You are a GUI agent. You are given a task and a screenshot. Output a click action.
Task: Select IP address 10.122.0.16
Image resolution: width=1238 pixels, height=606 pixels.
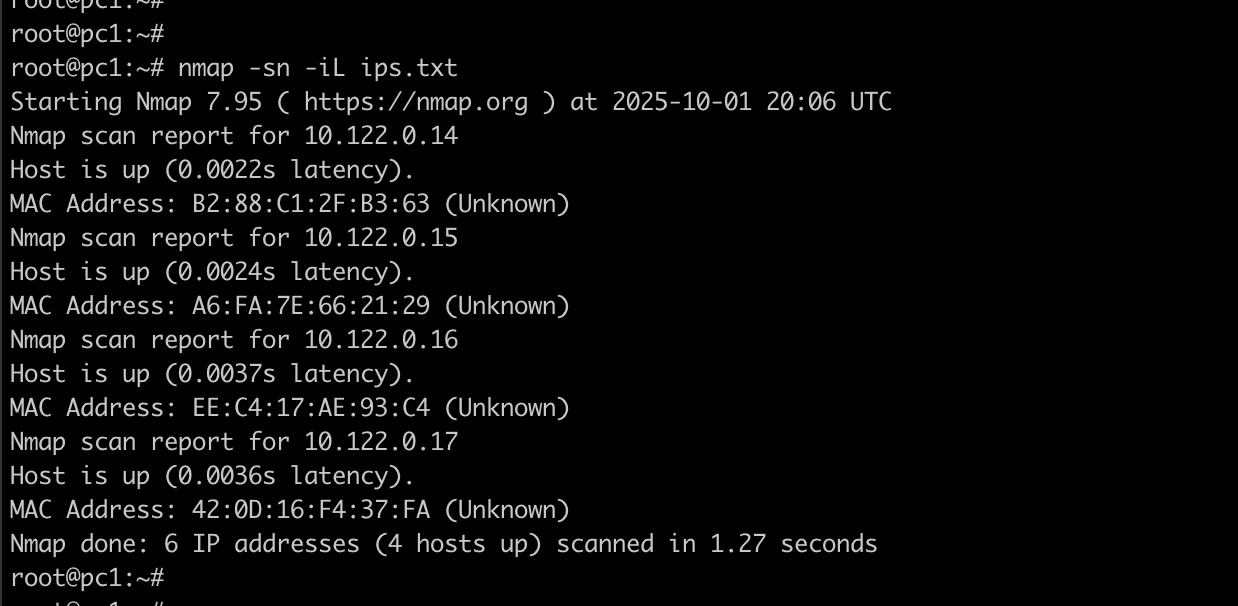[381, 340]
